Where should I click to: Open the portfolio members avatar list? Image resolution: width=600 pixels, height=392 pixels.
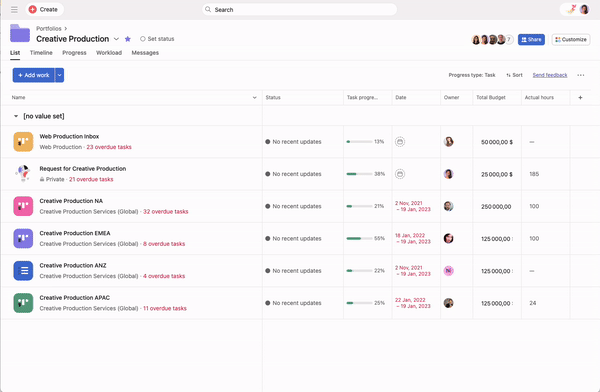tap(492, 39)
